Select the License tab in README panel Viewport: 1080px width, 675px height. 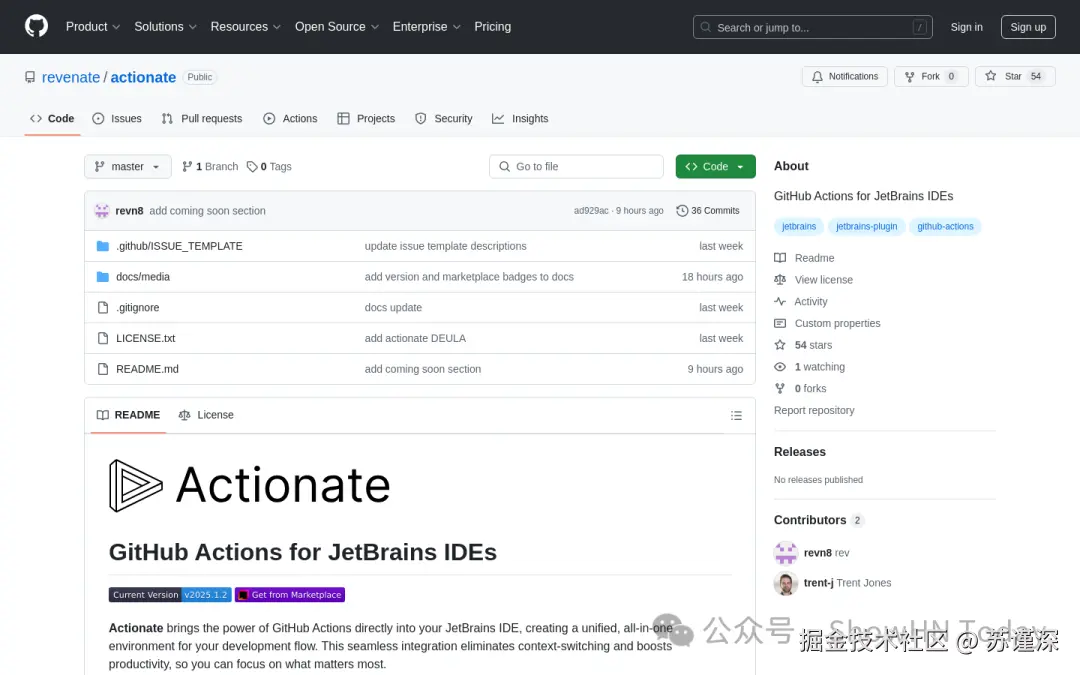pyautogui.click(x=206, y=415)
